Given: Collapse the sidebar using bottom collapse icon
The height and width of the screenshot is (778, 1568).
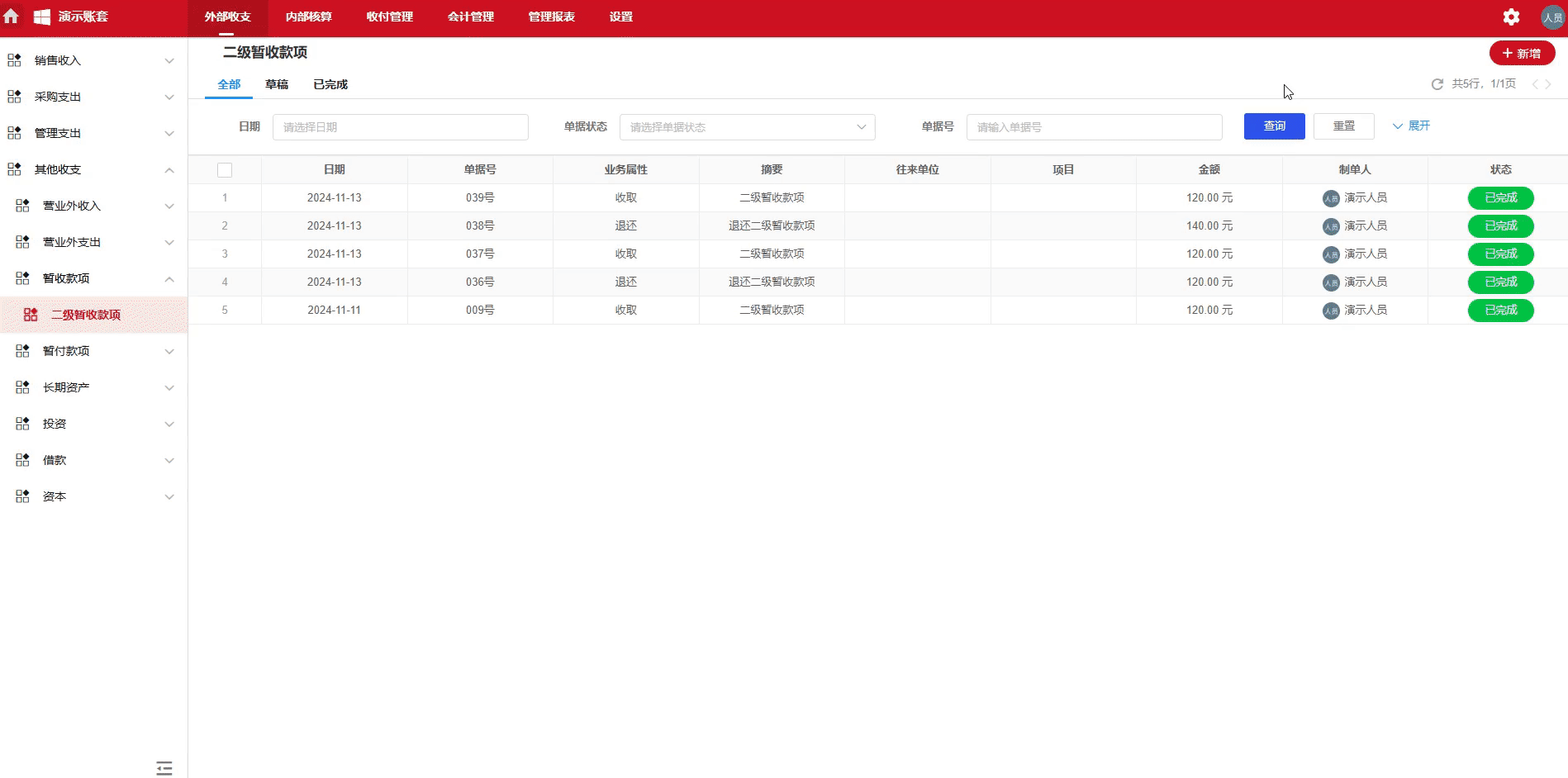Looking at the screenshot, I should pos(164,768).
